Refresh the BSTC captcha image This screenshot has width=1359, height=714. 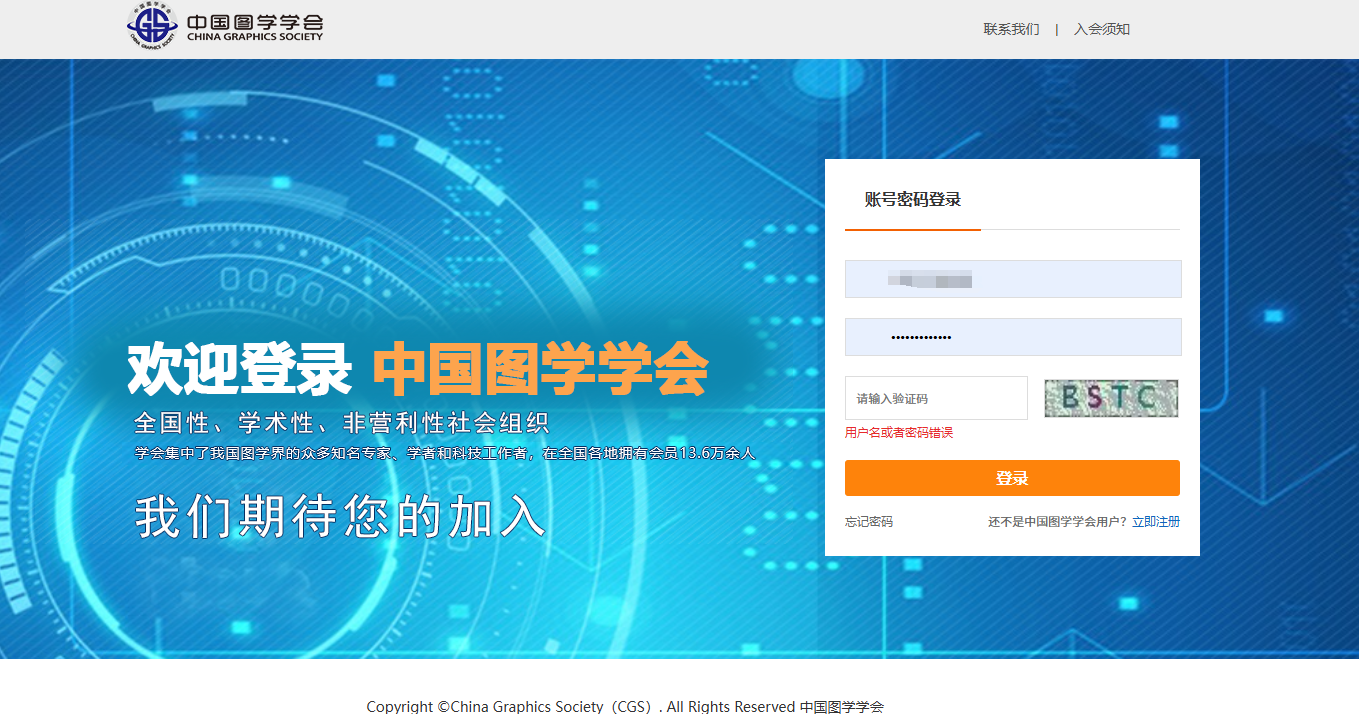tap(1111, 398)
